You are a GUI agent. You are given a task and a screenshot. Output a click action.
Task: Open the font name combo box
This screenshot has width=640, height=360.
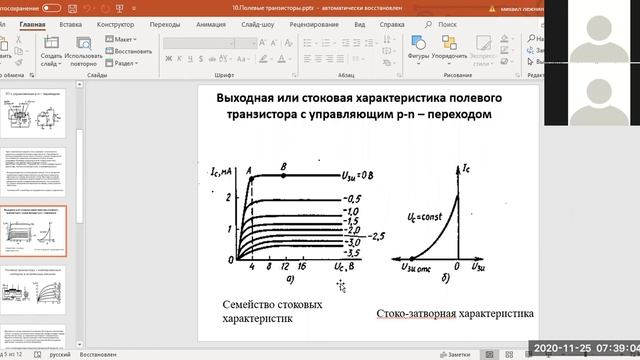199,43
